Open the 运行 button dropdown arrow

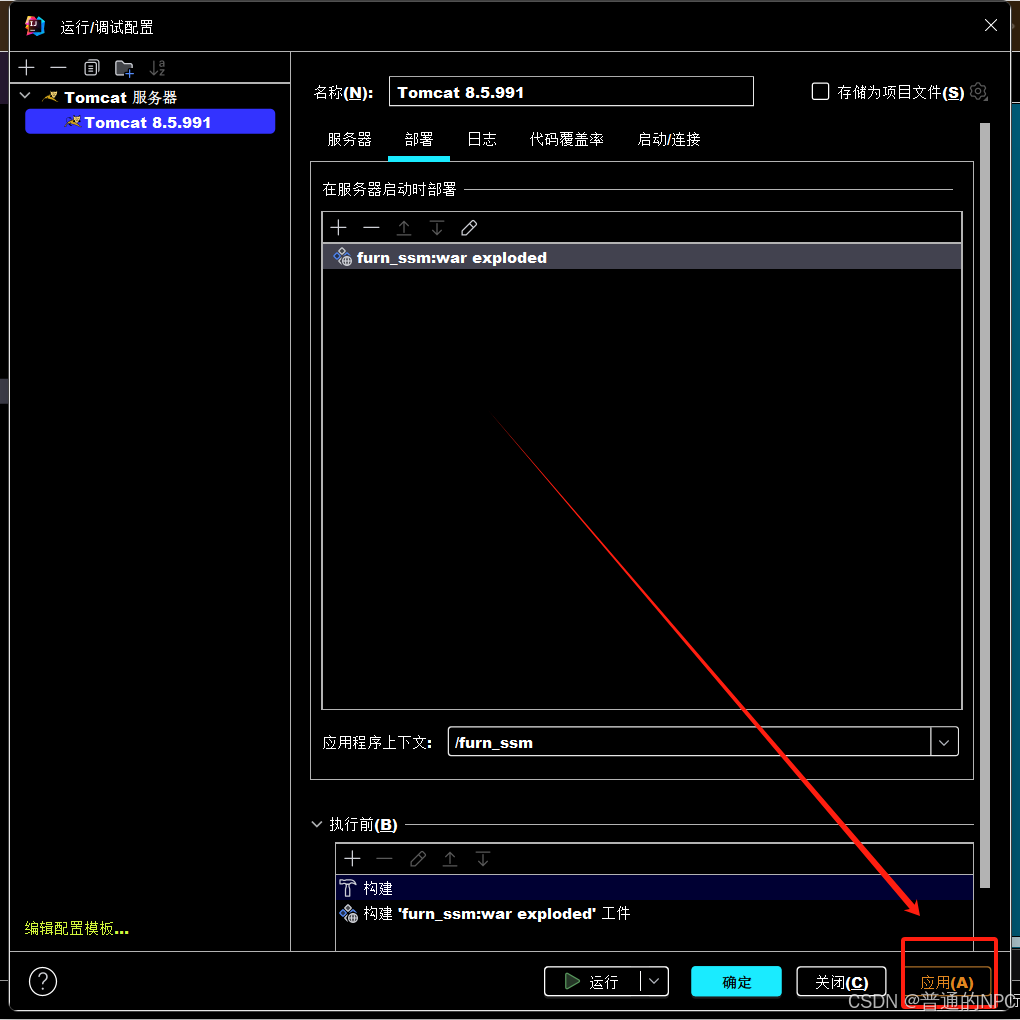(x=654, y=981)
